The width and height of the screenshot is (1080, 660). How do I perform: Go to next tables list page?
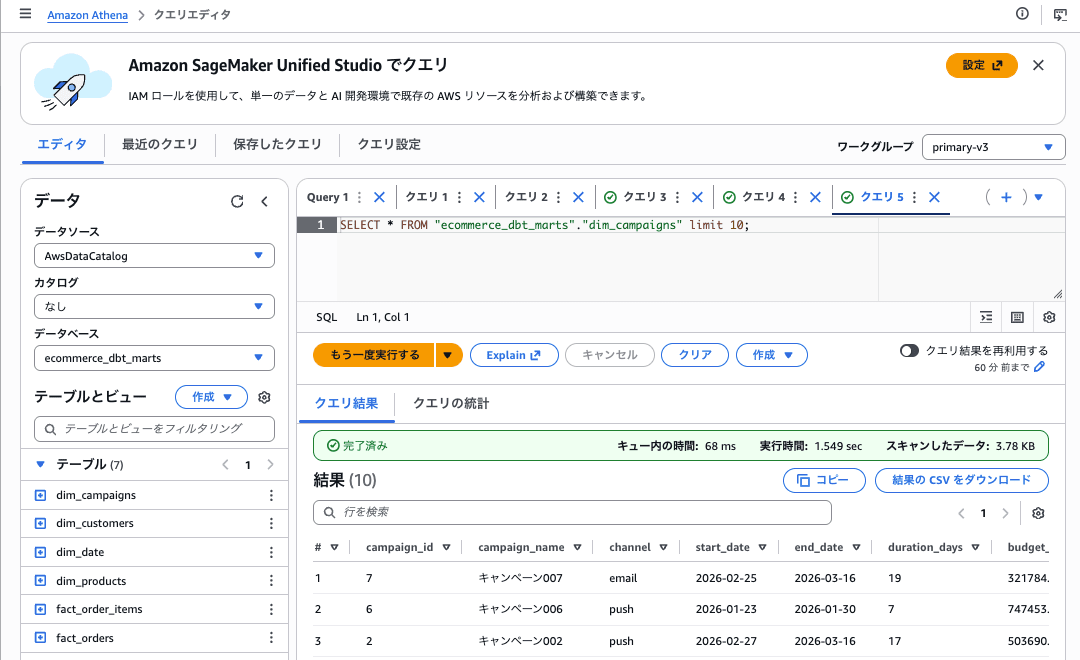(x=271, y=465)
